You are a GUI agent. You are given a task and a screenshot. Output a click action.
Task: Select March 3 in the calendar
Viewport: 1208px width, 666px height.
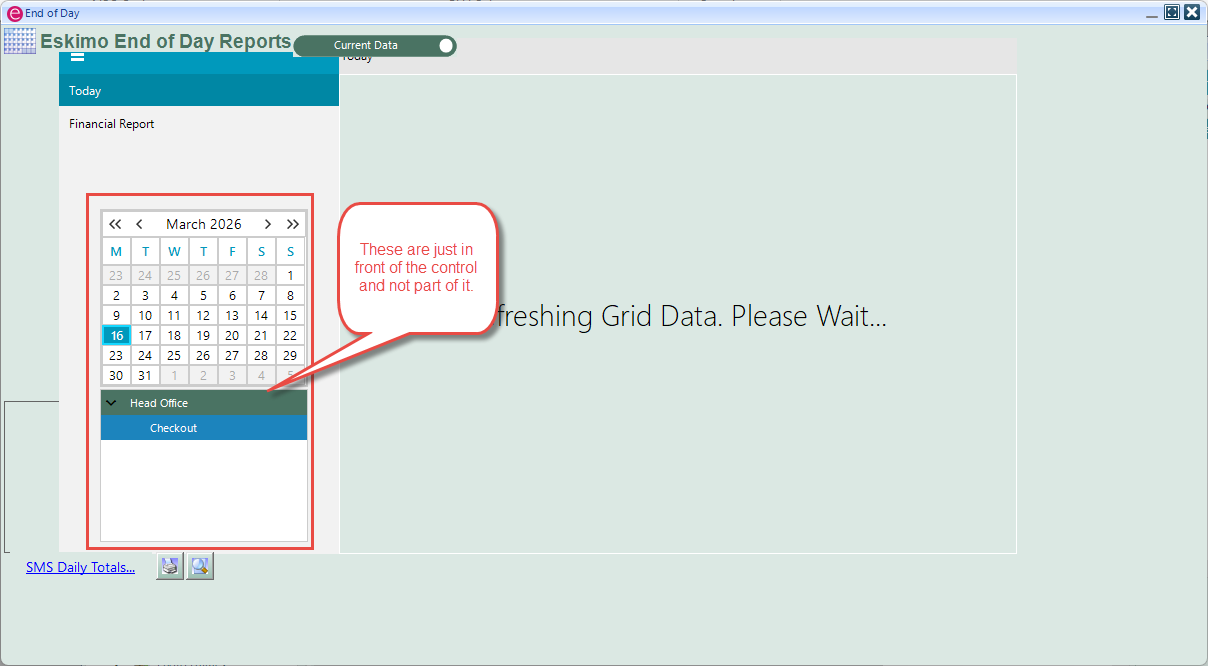145,295
